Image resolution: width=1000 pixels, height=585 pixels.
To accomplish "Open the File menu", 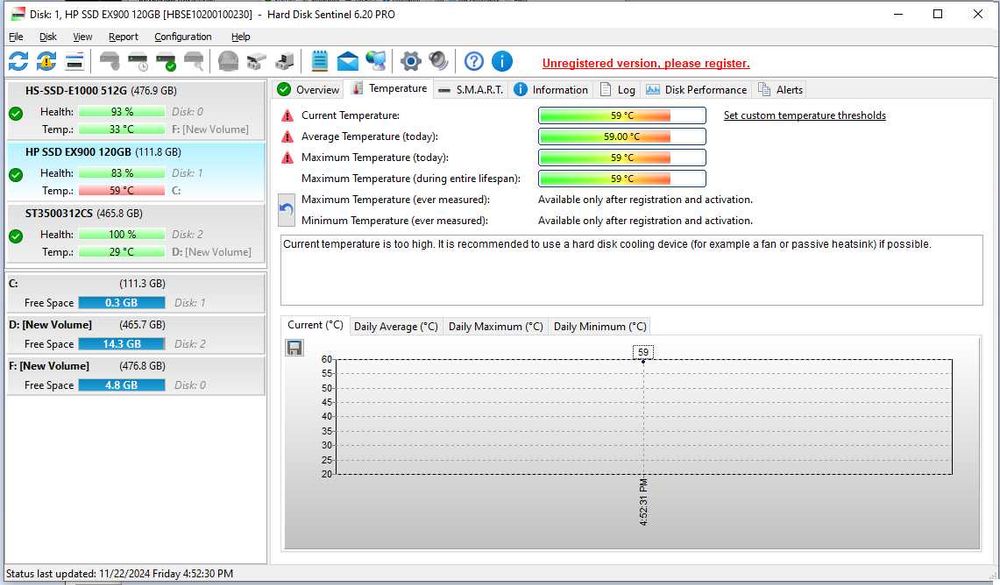I will coord(16,37).
